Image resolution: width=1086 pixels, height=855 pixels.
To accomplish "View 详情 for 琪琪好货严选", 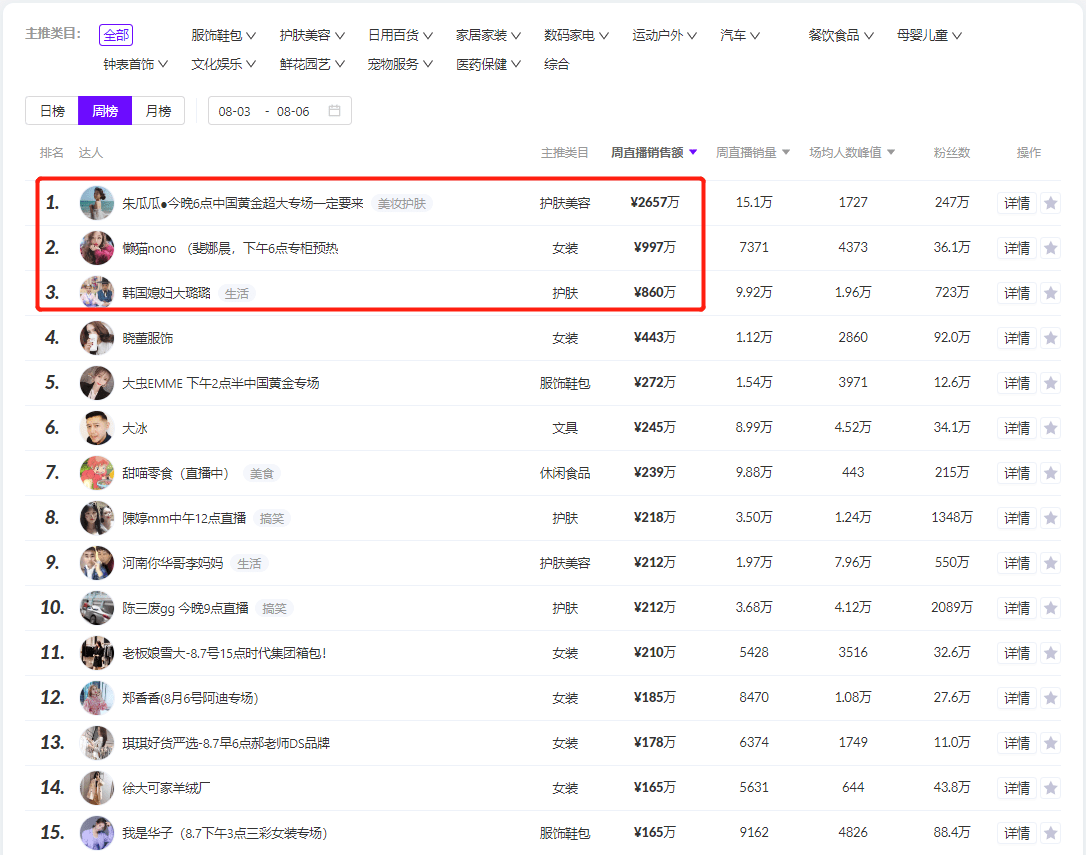I will pos(1017,743).
